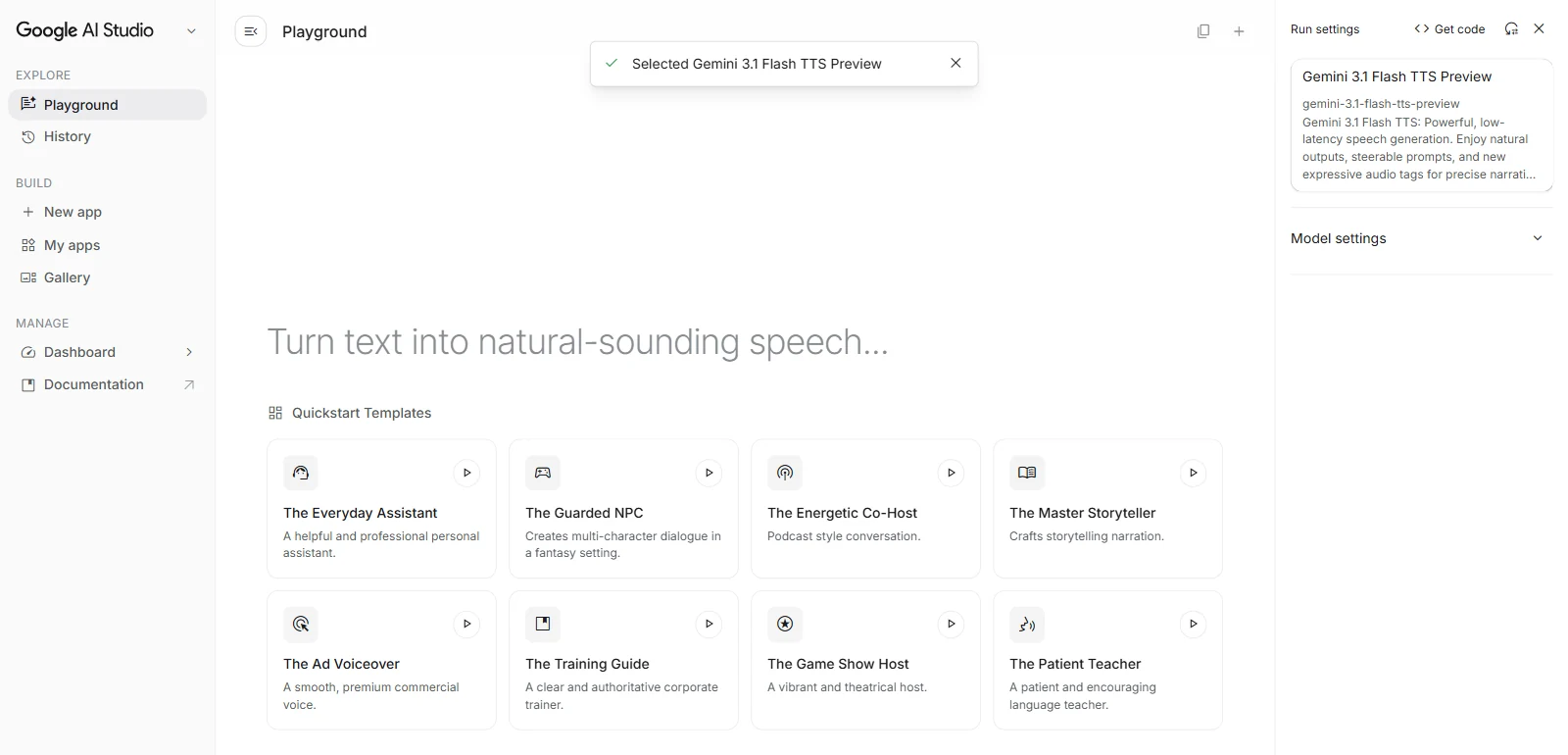Select The Everyday Assistant template title
This screenshot has height=755, width=1568.
(x=361, y=513)
